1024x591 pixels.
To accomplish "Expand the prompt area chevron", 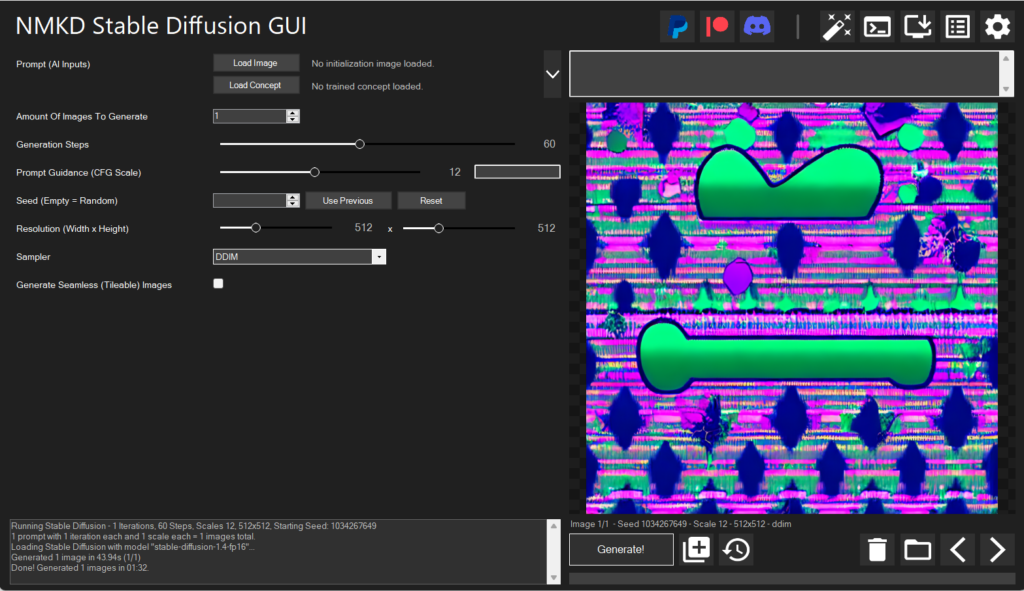I will point(552,74).
